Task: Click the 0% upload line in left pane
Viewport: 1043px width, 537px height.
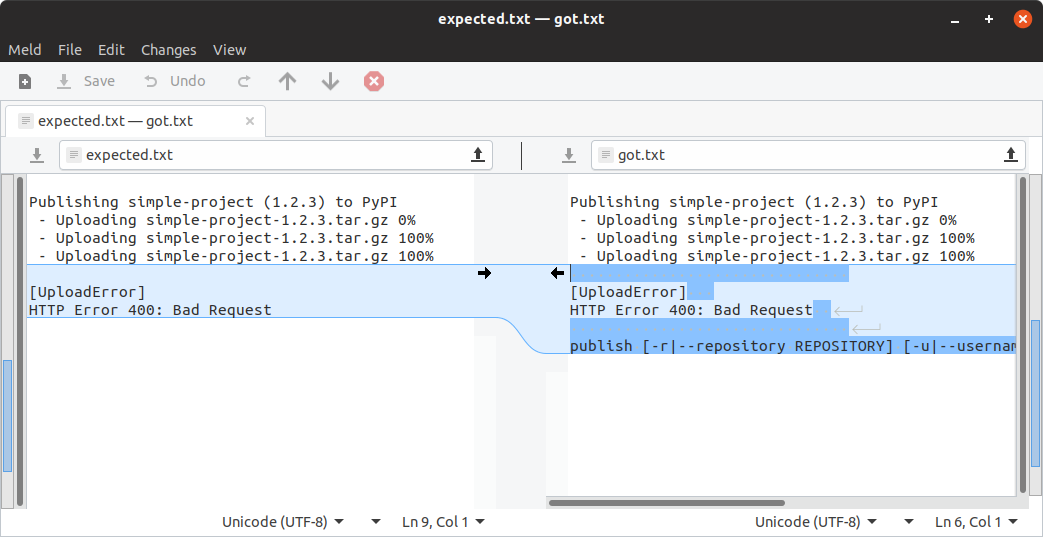Action: click(x=227, y=220)
